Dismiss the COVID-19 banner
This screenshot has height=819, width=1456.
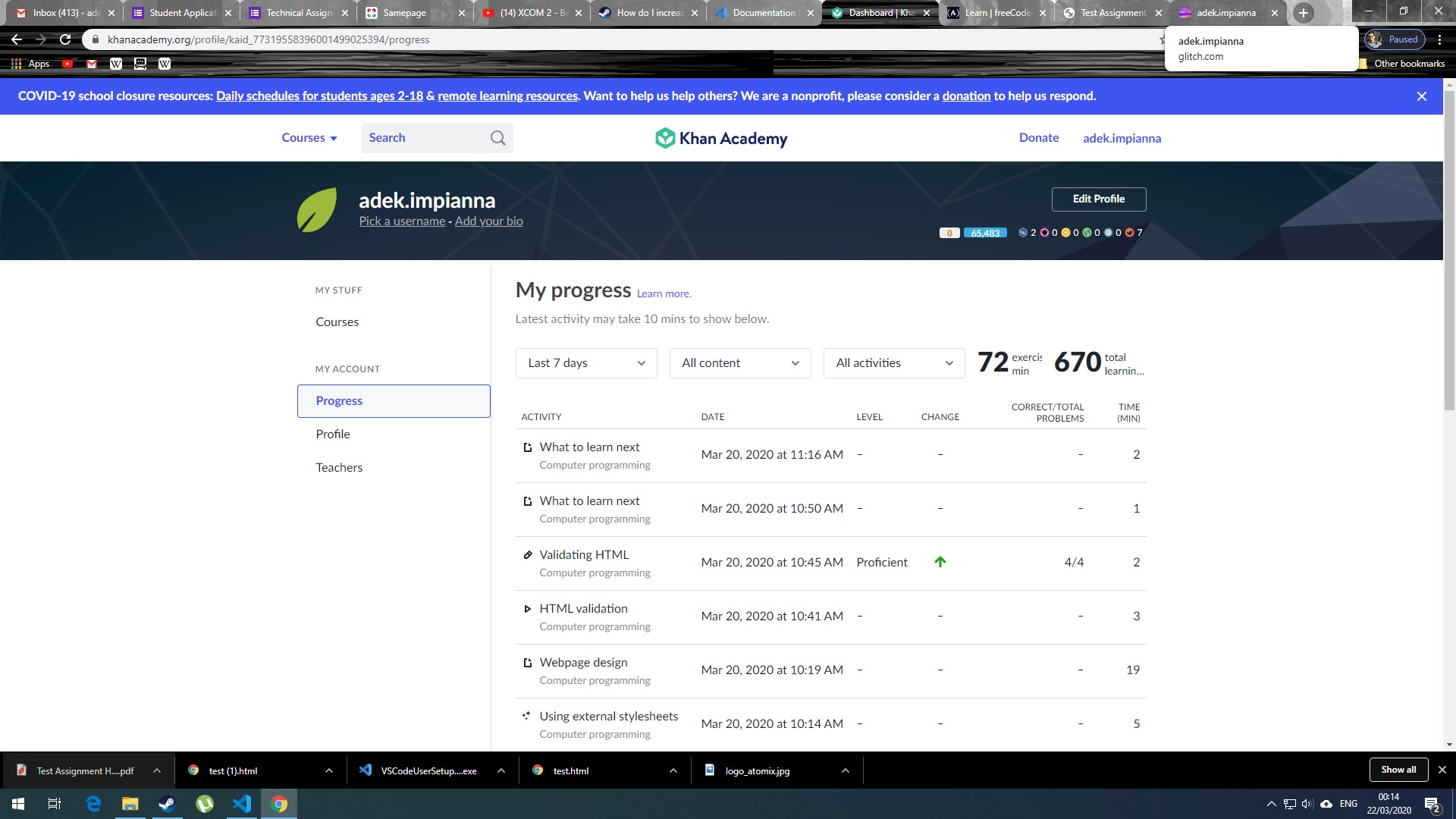[x=1422, y=96]
